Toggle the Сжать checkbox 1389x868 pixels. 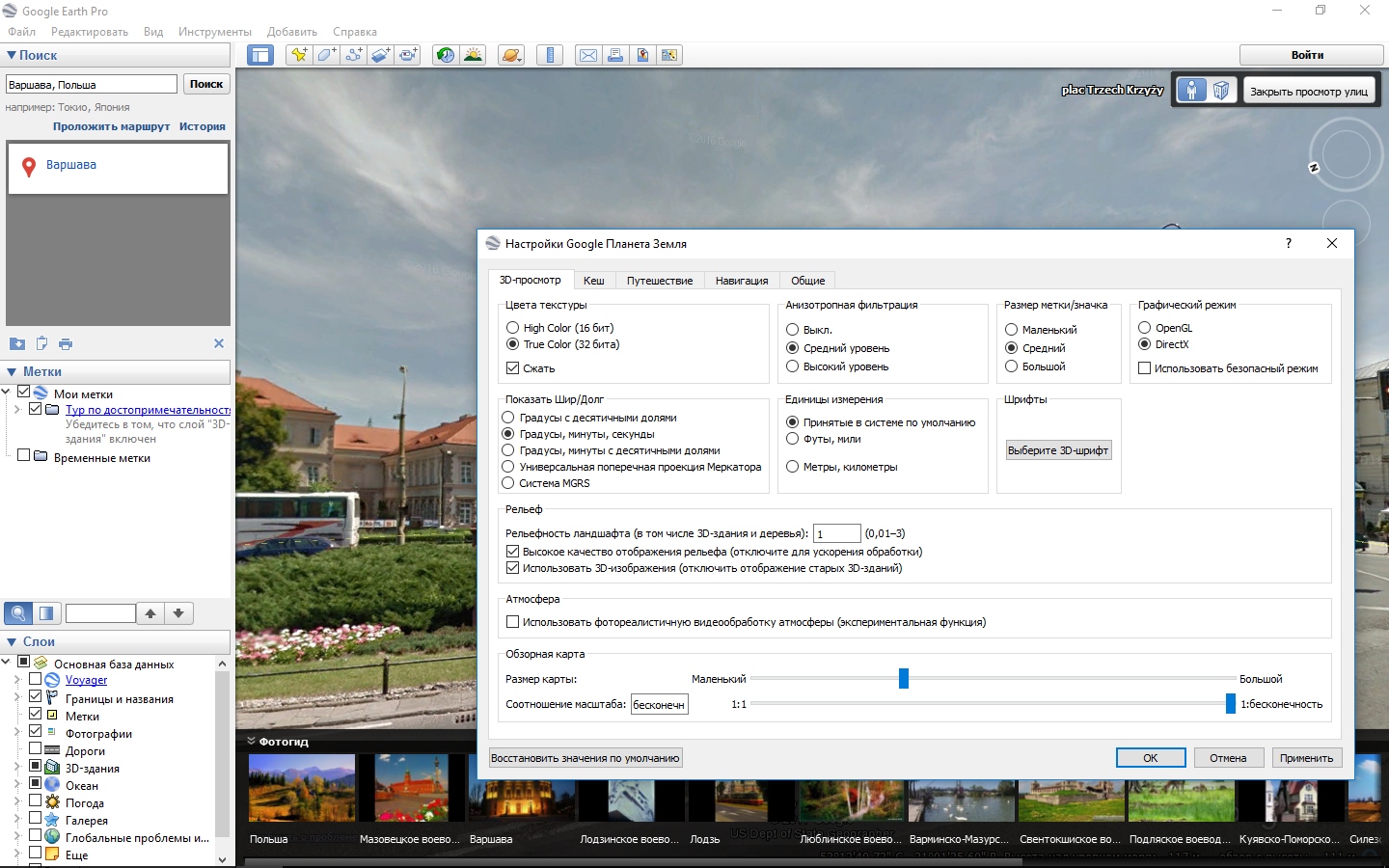point(531,368)
